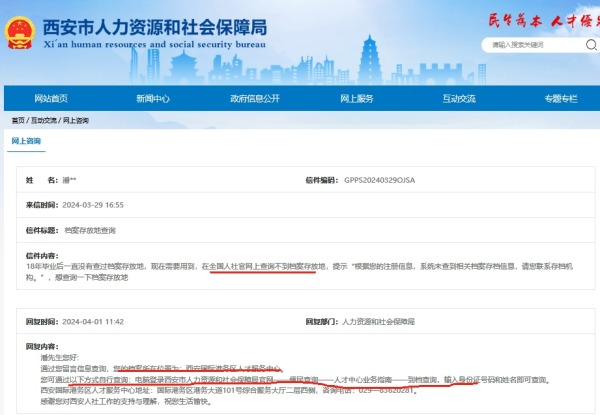
Task: Open 网上服务 navigation menu
Action: pyautogui.click(x=357, y=99)
